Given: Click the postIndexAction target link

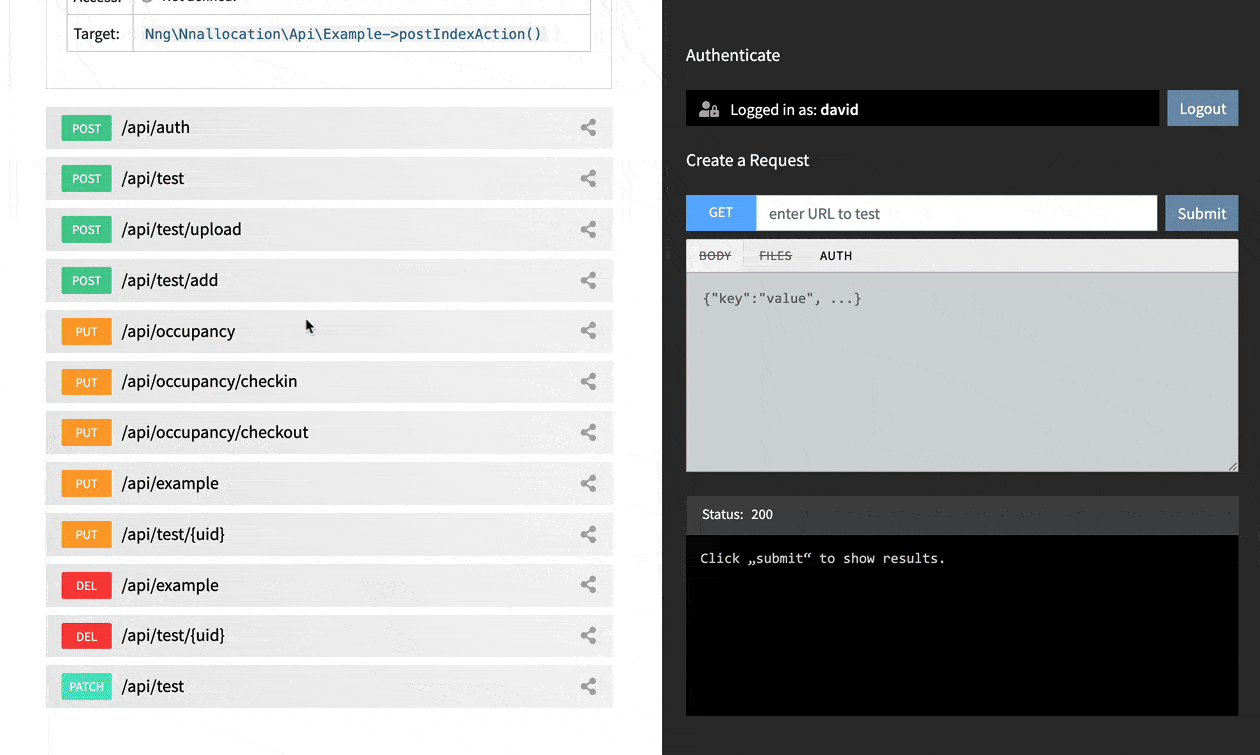Looking at the screenshot, I should coord(343,34).
